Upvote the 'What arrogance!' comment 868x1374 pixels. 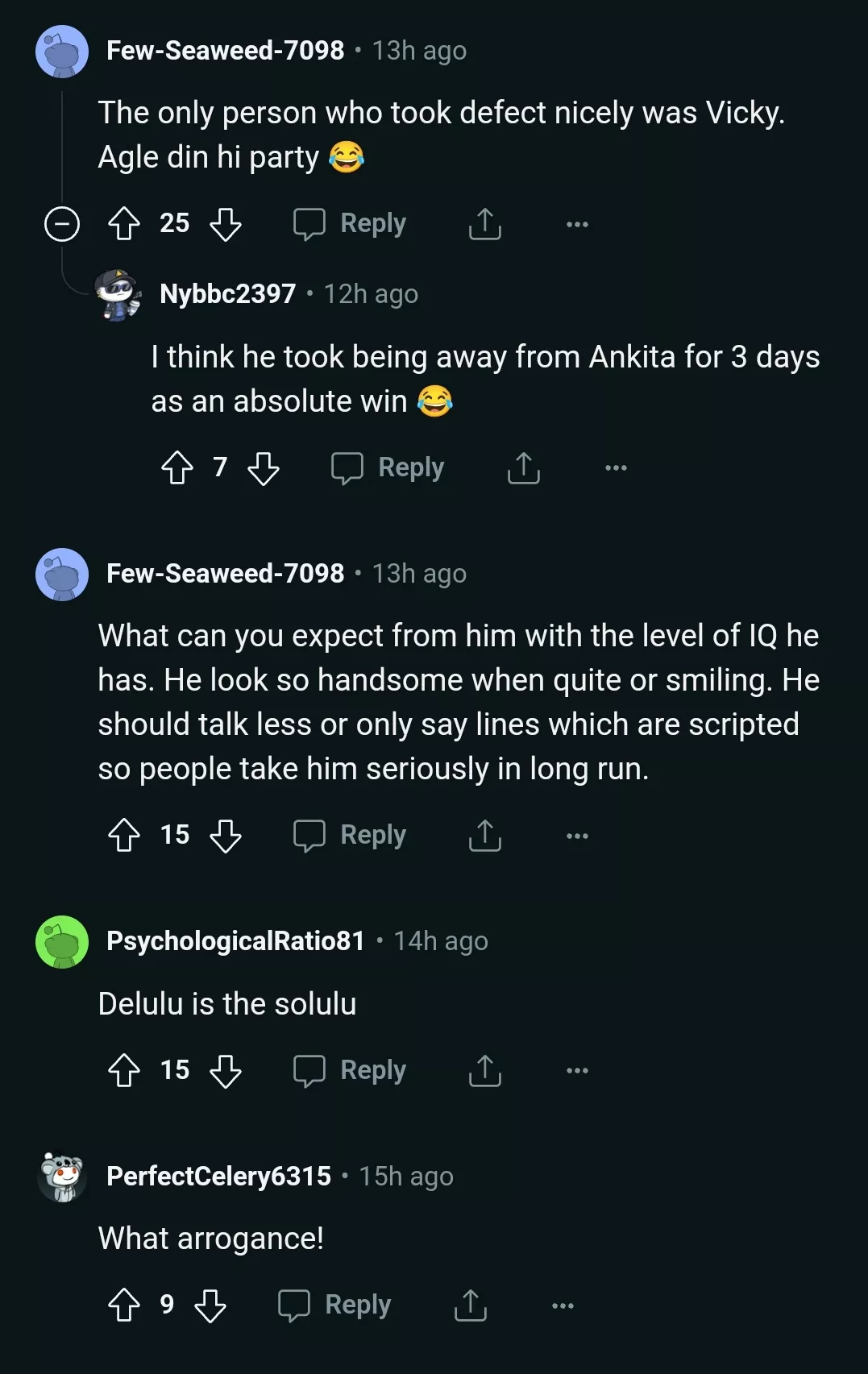point(124,1305)
